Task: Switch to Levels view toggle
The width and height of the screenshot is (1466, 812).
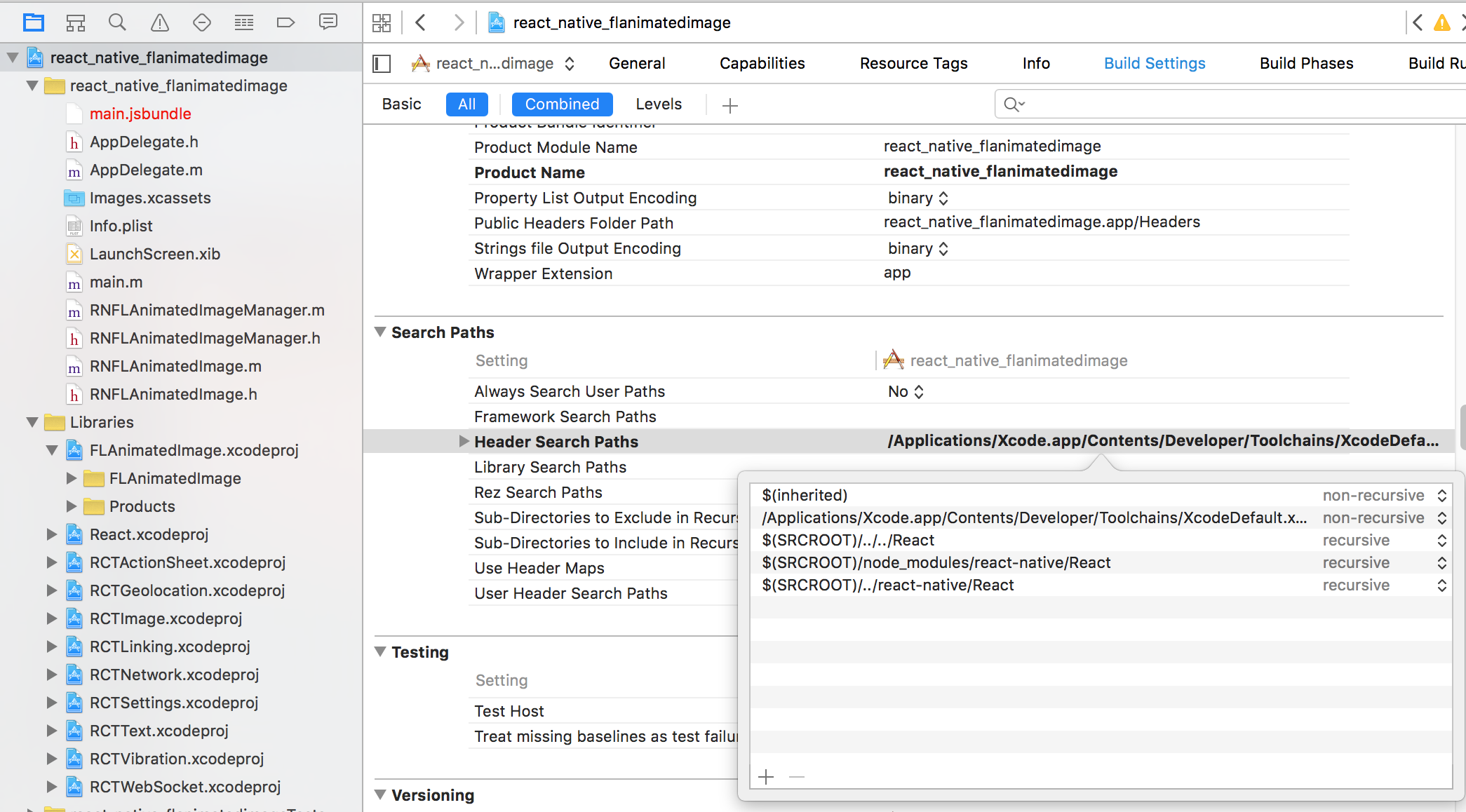Action: point(658,104)
